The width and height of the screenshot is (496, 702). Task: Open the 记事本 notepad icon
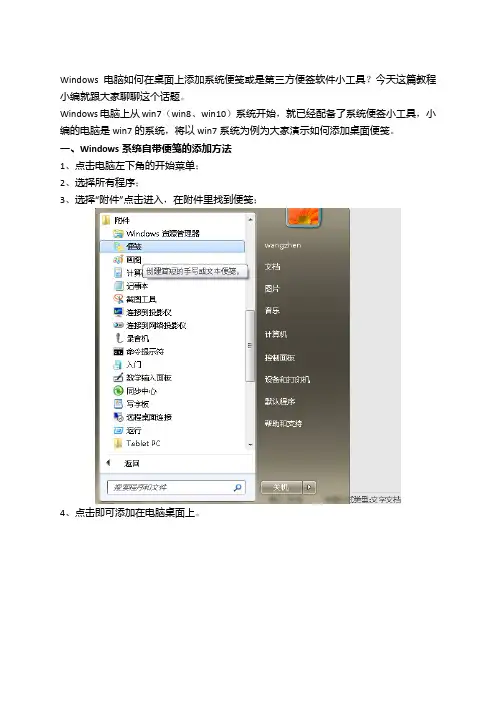tap(118, 286)
